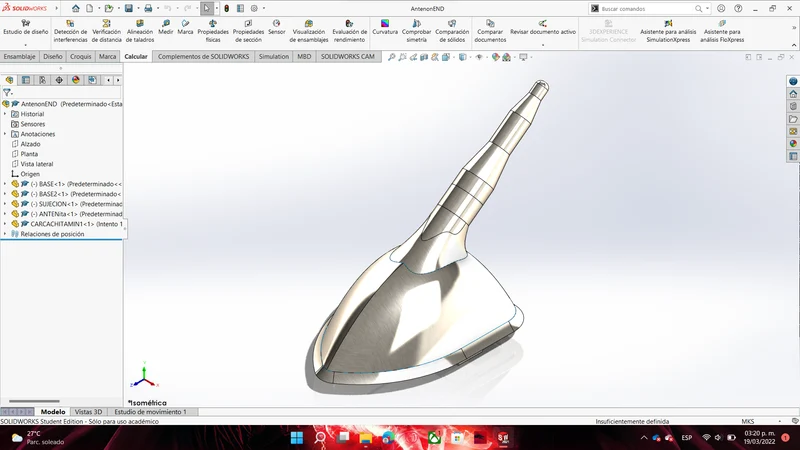800x450 pixels.
Task: Open the PropertyManager panel tab
Action: click(x=26, y=80)
